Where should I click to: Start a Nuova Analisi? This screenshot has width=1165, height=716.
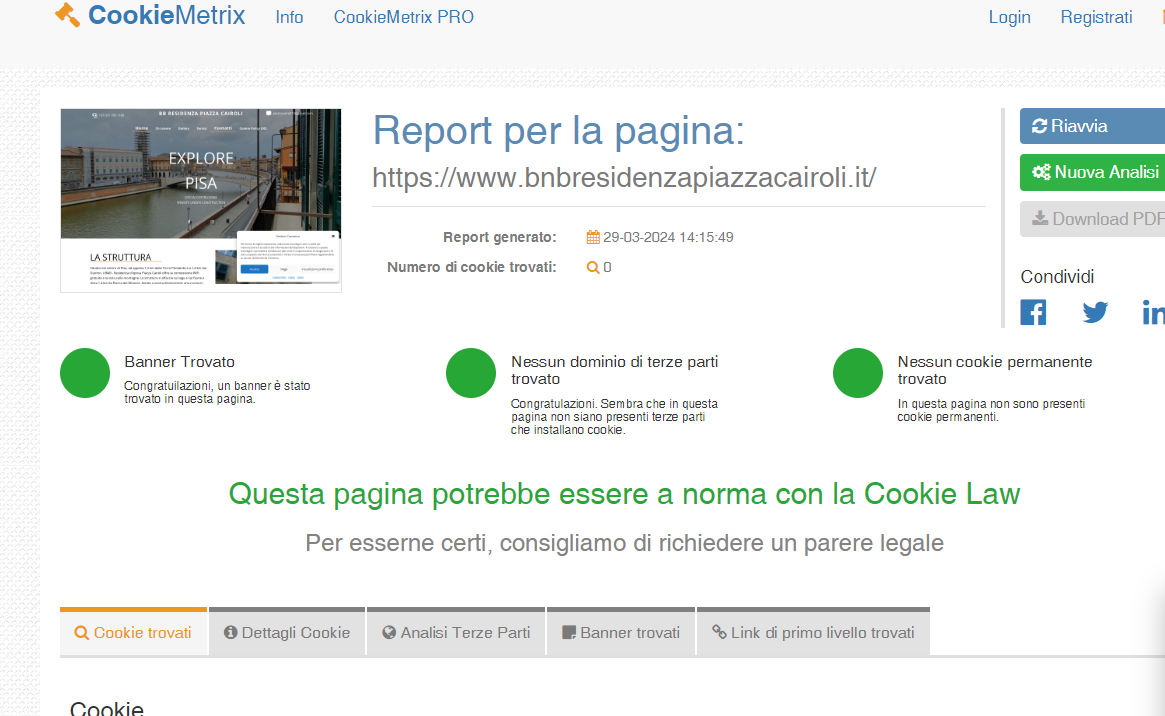pyautogui.click(x=1092, y=172)
